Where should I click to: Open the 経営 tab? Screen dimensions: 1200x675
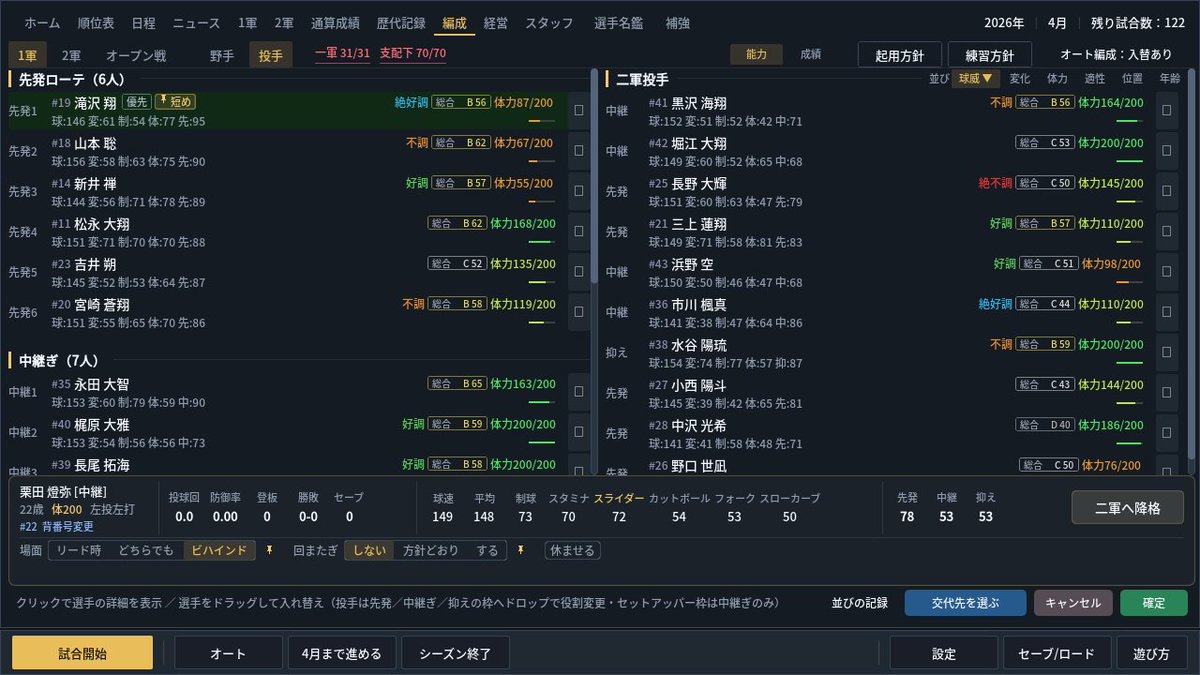[495, 23]
